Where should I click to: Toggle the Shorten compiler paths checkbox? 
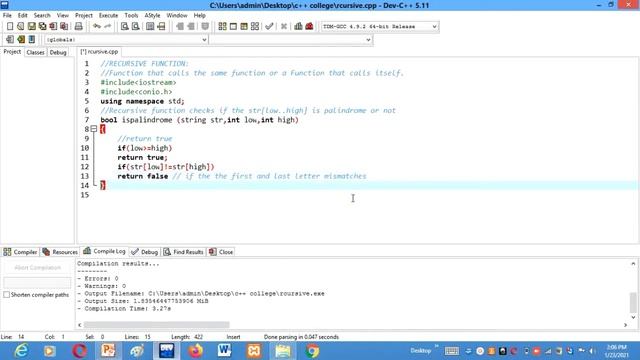click(7, 294)
